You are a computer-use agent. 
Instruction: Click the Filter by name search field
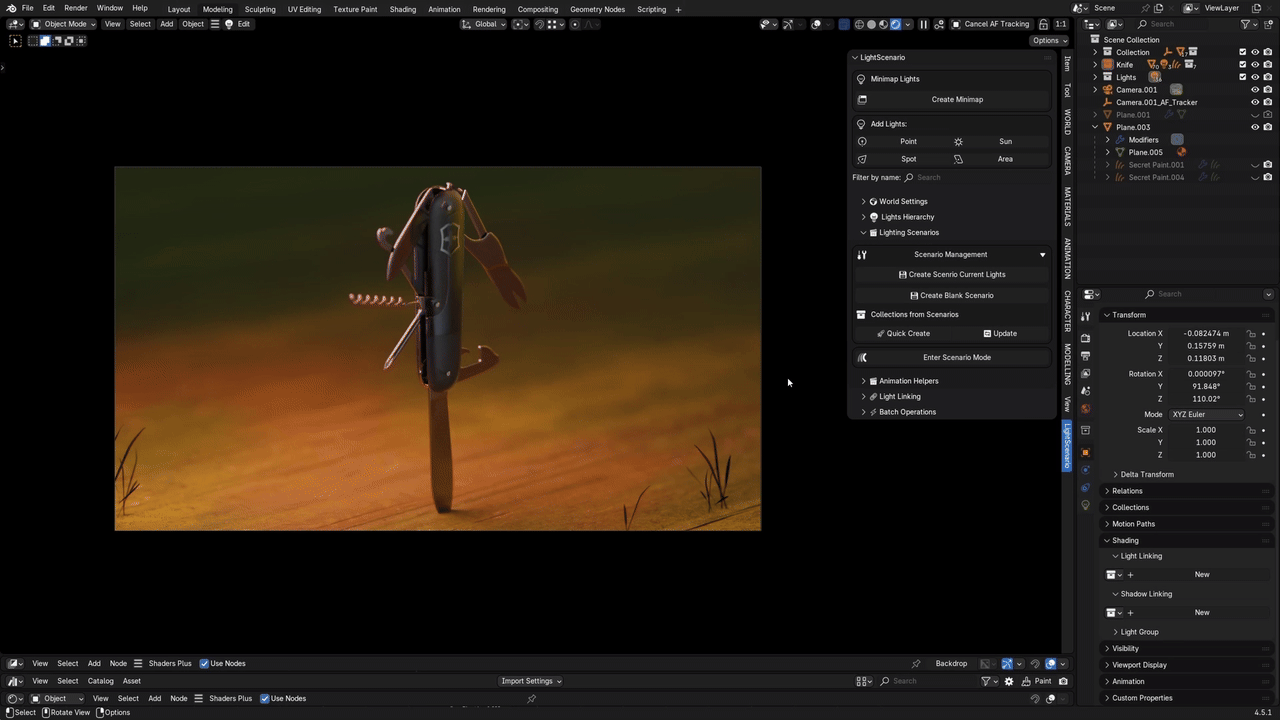click(977, 177)
